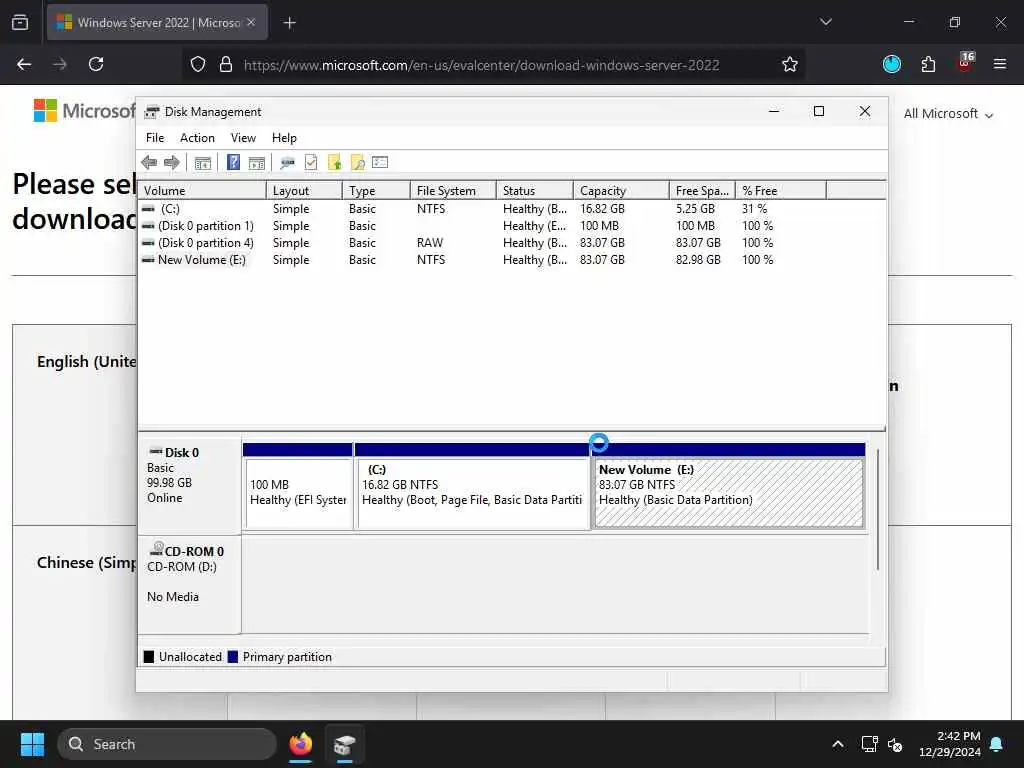Click the 5.25 GB free space cell
The width and height of the screenshot is (1024, 768).
click(695, 209)
